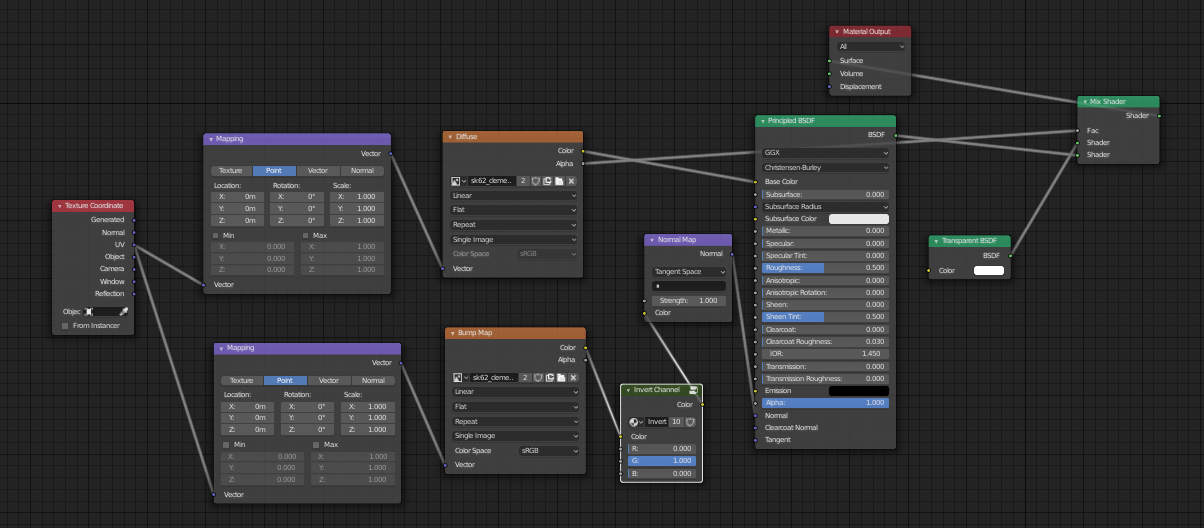Click the IOR value field
Screen dimensions: 1204x528
click(826, 354)
